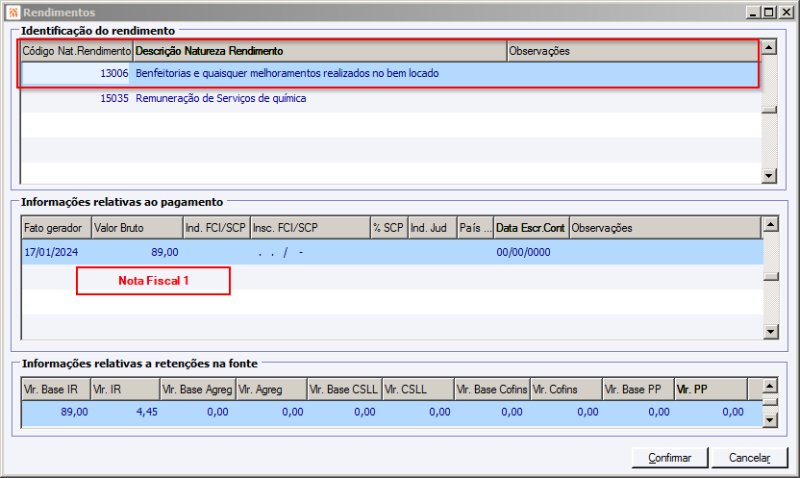Click the Observações header in rendimento grid
This screenshot has width=800, height=478.
click(633, 51)
